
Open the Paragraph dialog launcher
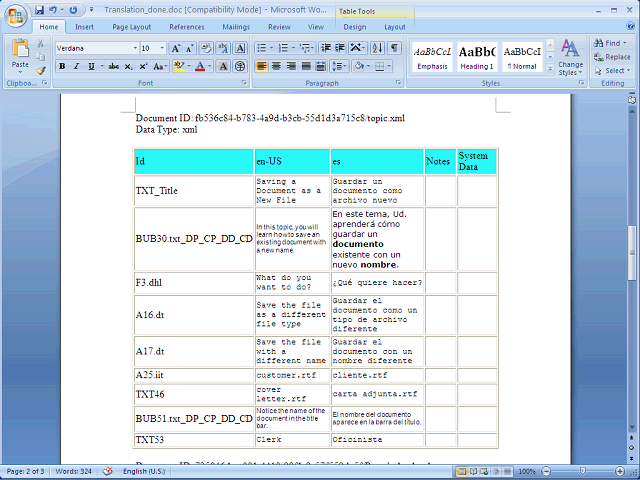tap(398, 82)
